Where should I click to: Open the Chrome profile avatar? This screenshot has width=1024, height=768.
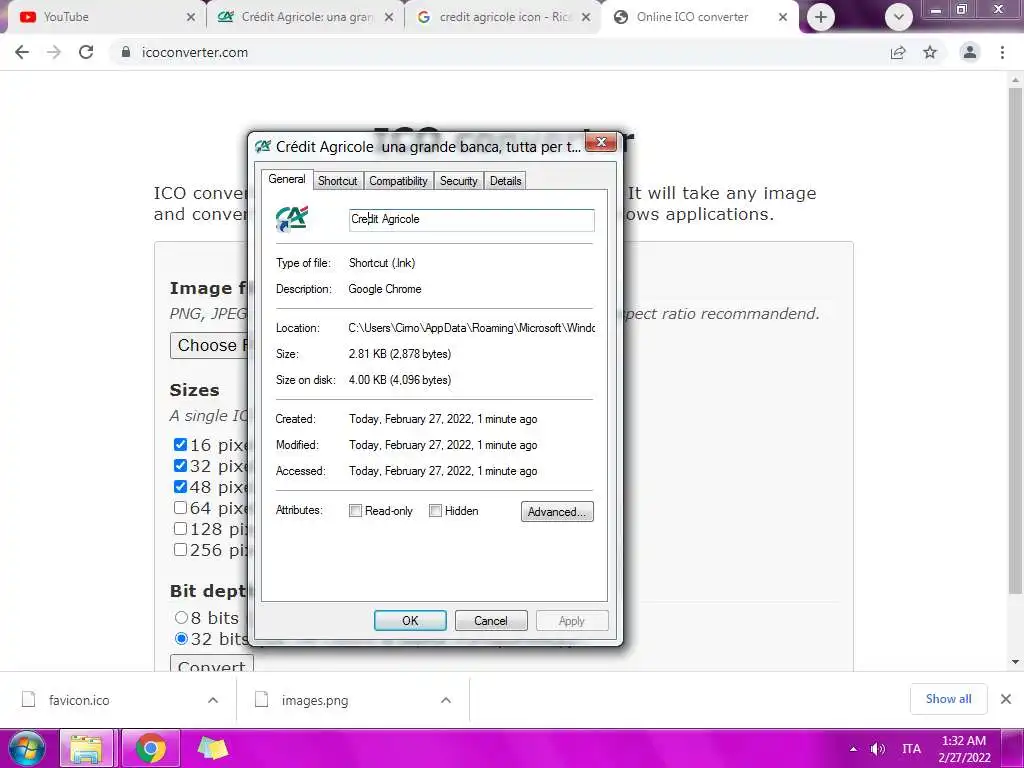tap(970, 52)
